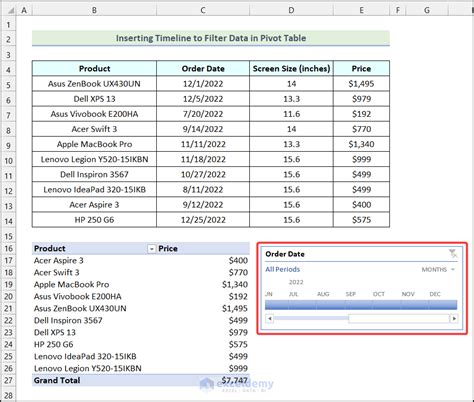Open the Product filter dropdown in pivot table
Screen dimensions: 474x402
click(152, 249)
